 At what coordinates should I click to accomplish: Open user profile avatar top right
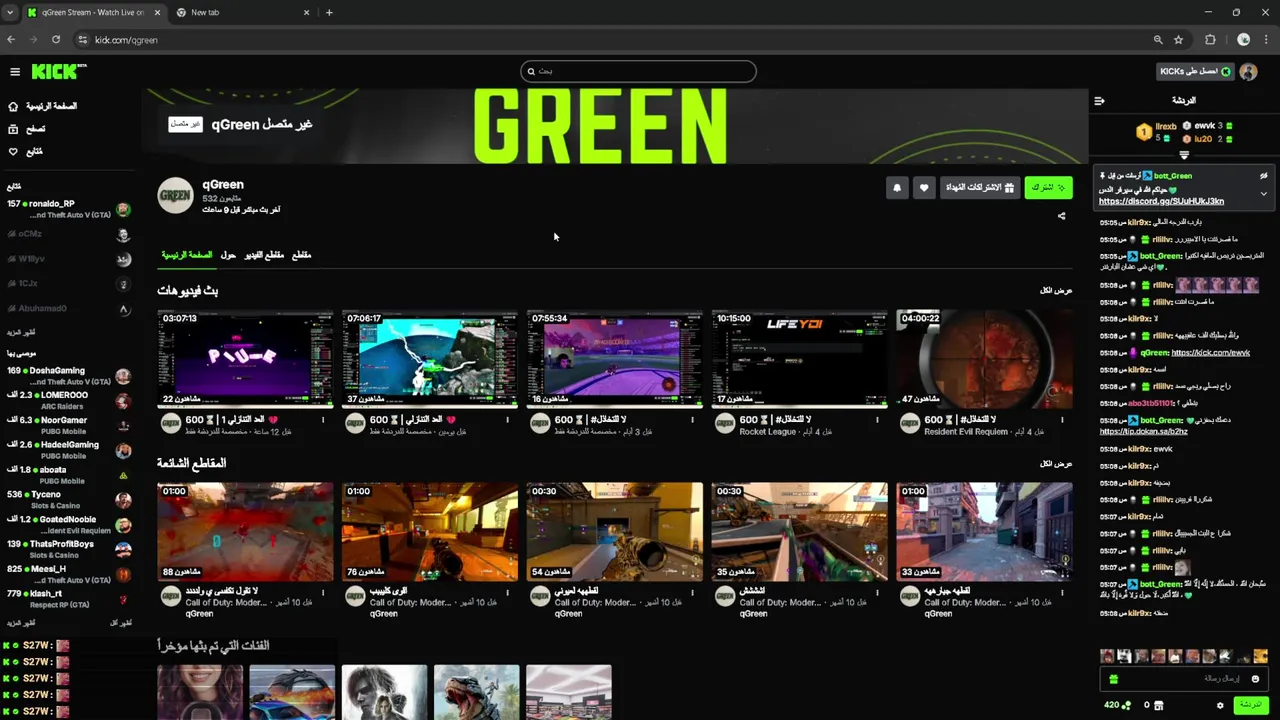pyautogui.click(x=1248, y=71)
